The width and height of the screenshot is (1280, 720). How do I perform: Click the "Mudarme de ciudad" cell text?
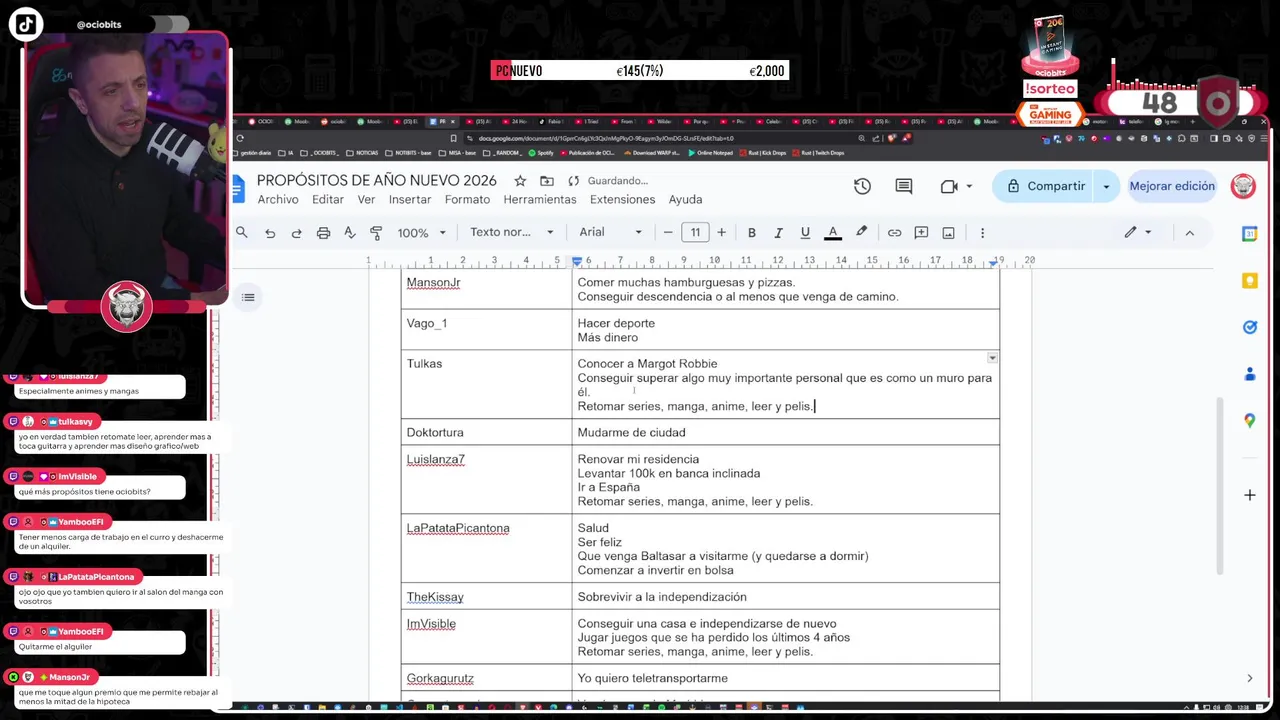tap(631, 432)
